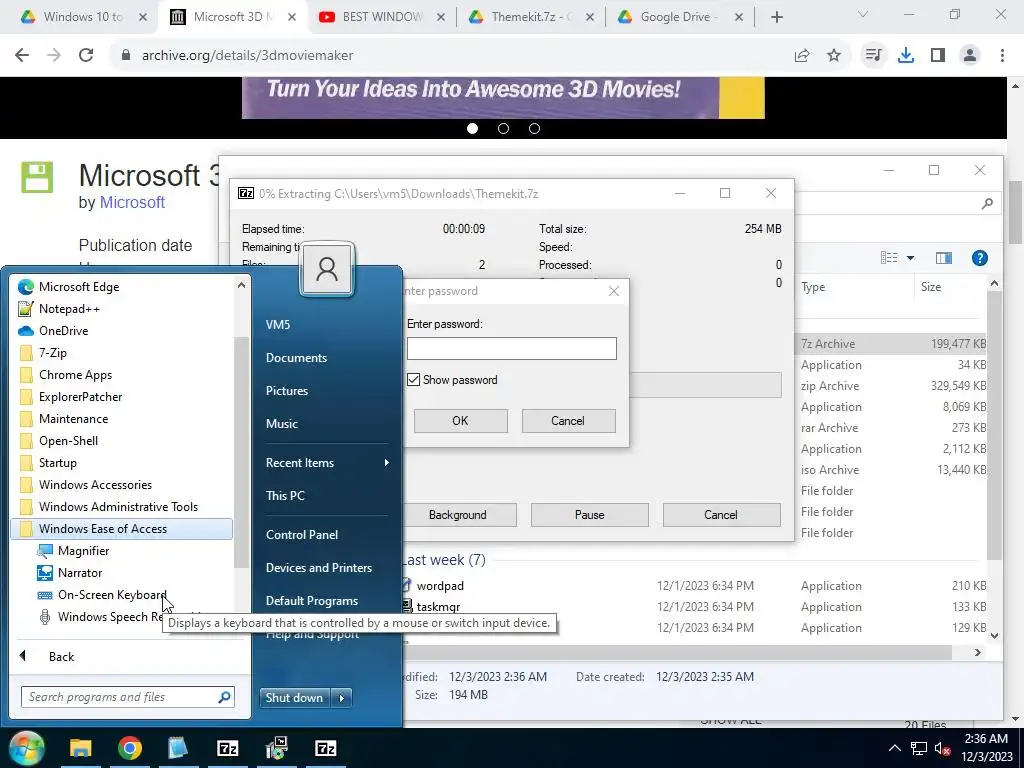Screen dimensions: 1024x768
Task: Click the Explorer window help icon
Action: pyautogui.click(x=980, y=258)
